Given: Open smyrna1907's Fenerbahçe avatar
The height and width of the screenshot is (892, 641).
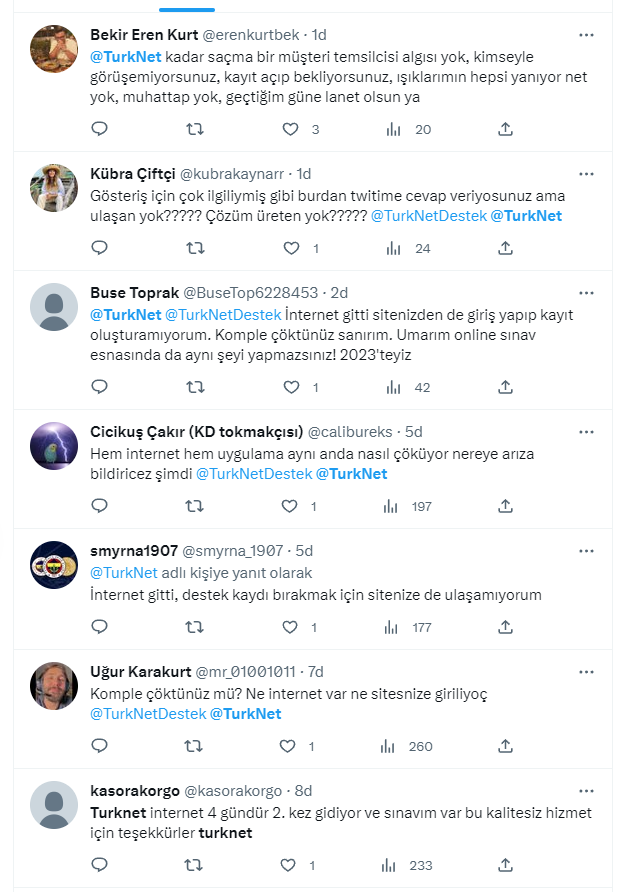Looking at the screenshot, I should pyautogui.click(x=54, y=566).
